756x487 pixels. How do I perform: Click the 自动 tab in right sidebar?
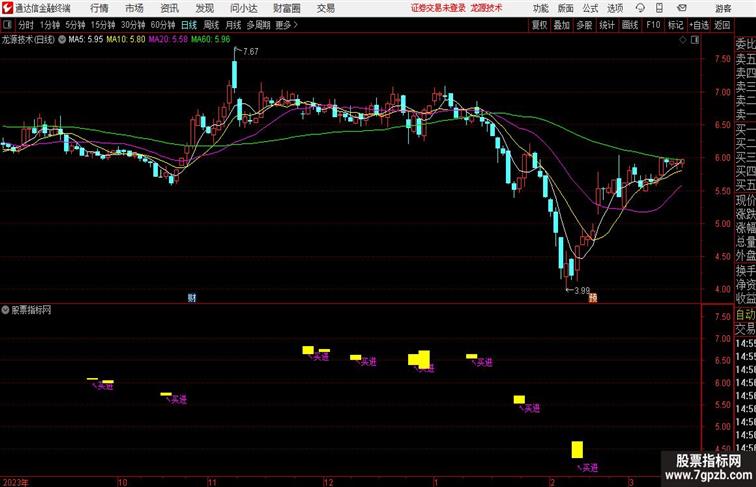pos(745,315)
